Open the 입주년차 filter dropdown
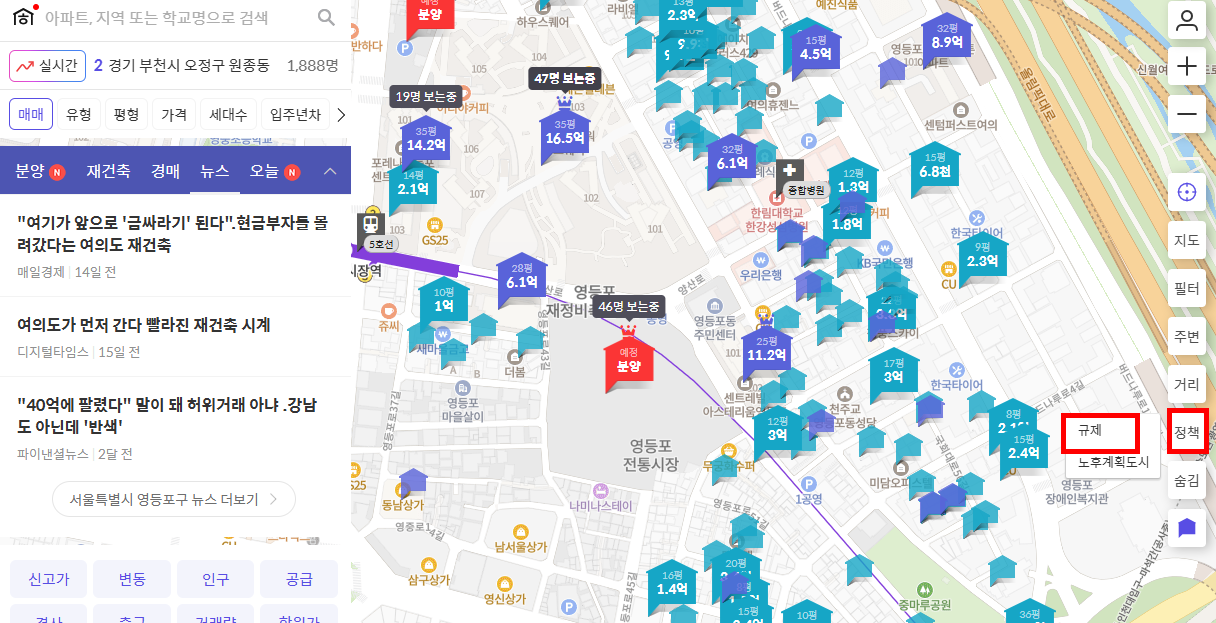The width and height of the screenshot is (1216, 623). pyautogui.click(x=294, y=114)
